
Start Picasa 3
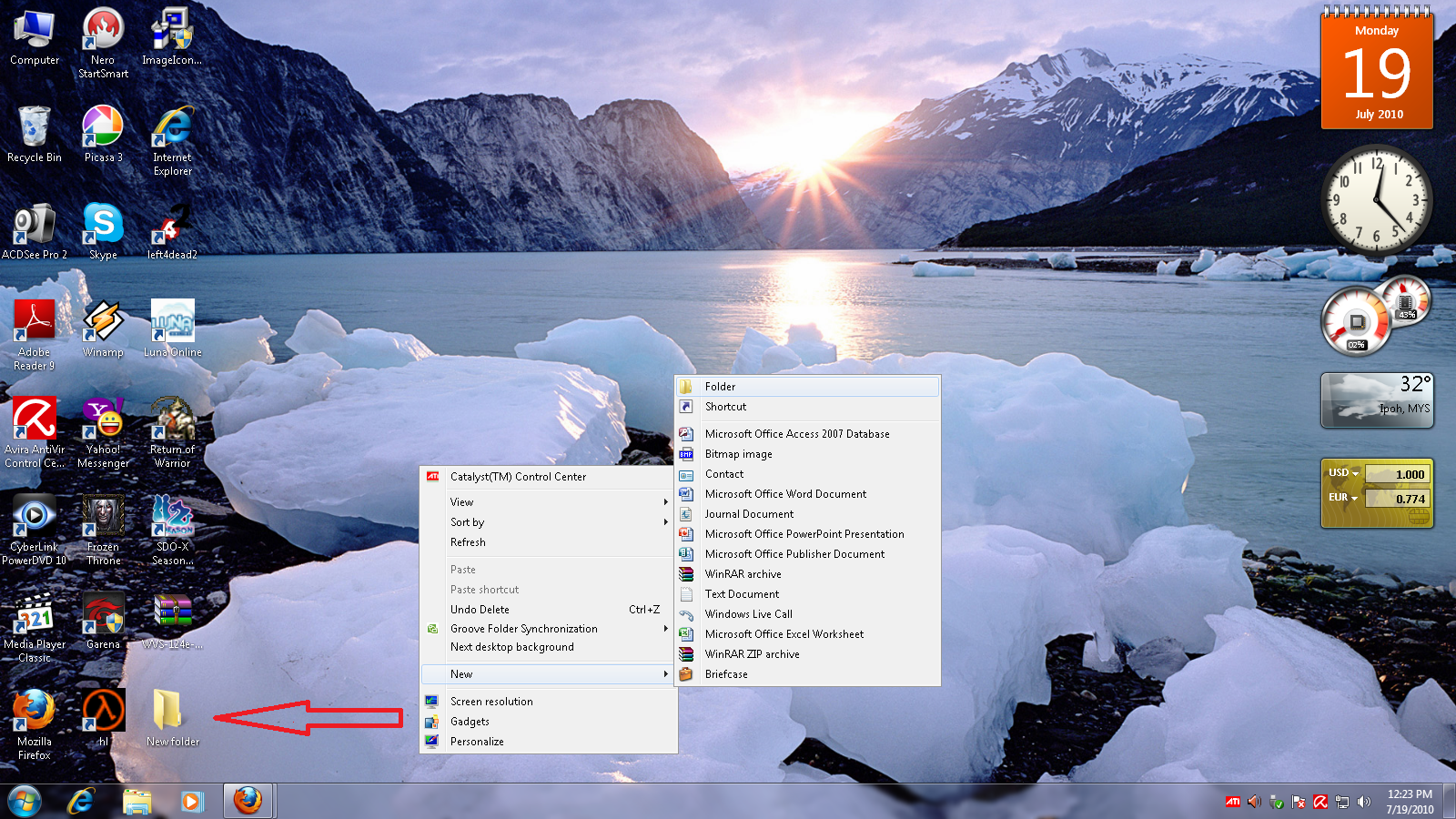[102, 127]
